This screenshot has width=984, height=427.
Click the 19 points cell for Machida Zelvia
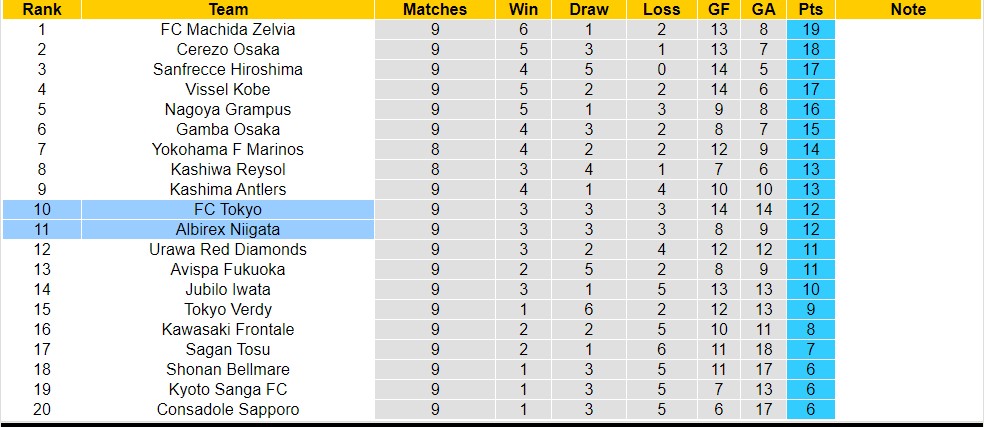[810, 30]
